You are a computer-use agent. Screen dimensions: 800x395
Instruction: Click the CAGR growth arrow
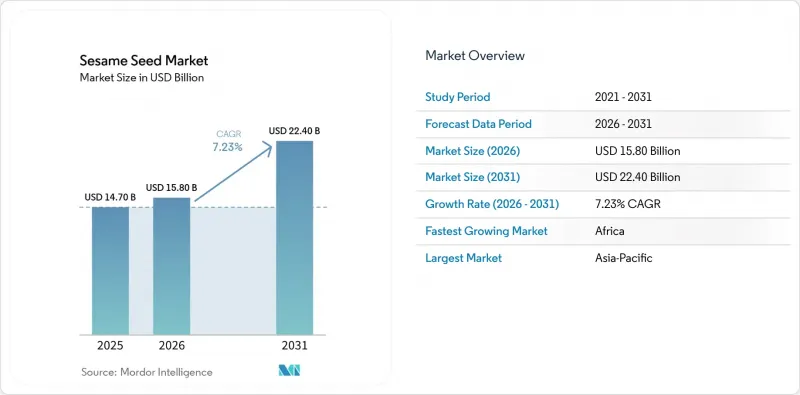tap(234, 172)
